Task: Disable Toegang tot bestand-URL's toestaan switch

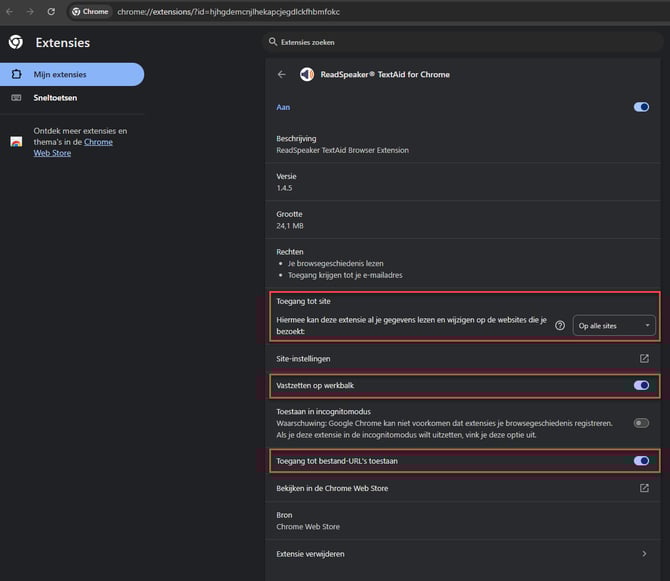Action: (x=641, y=461)
